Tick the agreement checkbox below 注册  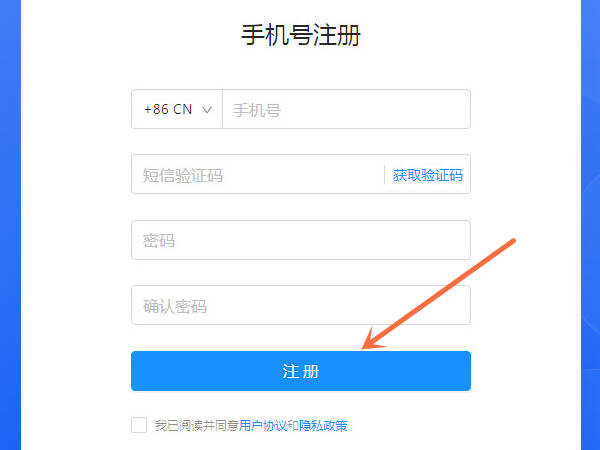point(139,425)
